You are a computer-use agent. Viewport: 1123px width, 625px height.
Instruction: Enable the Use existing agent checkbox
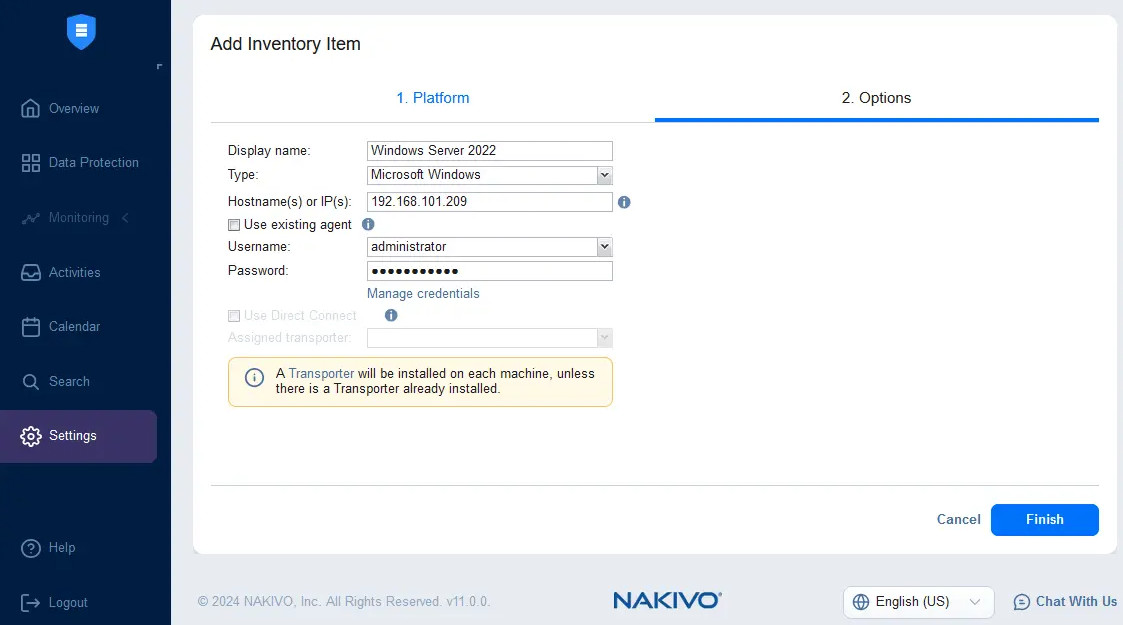pyautogui.click(x=234, y=225)
